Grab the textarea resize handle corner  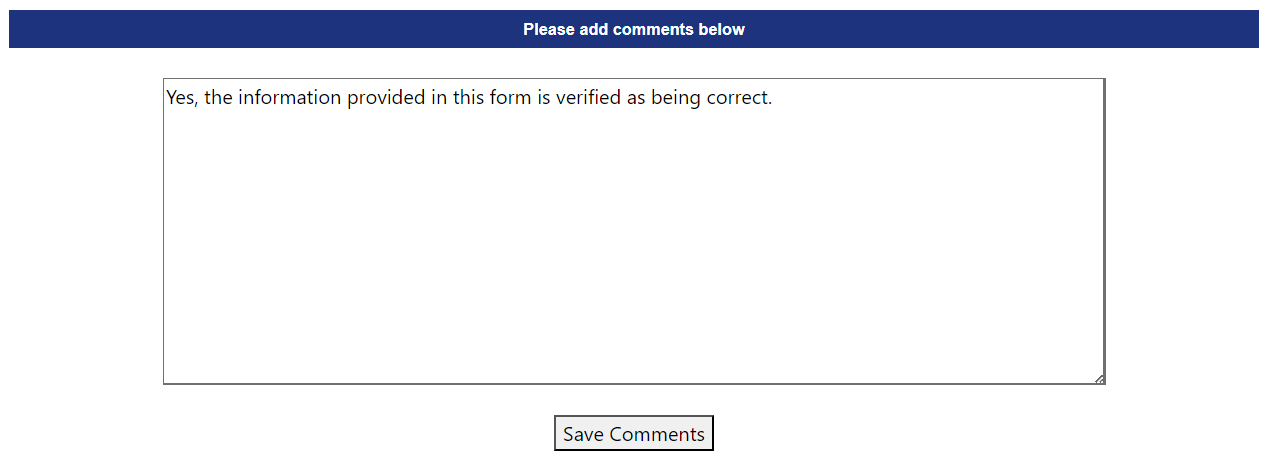[1099, 378]
